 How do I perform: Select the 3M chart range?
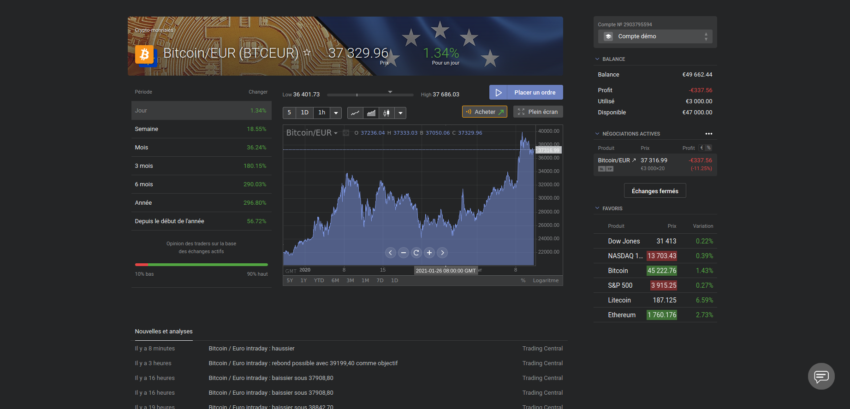(350, 280)
